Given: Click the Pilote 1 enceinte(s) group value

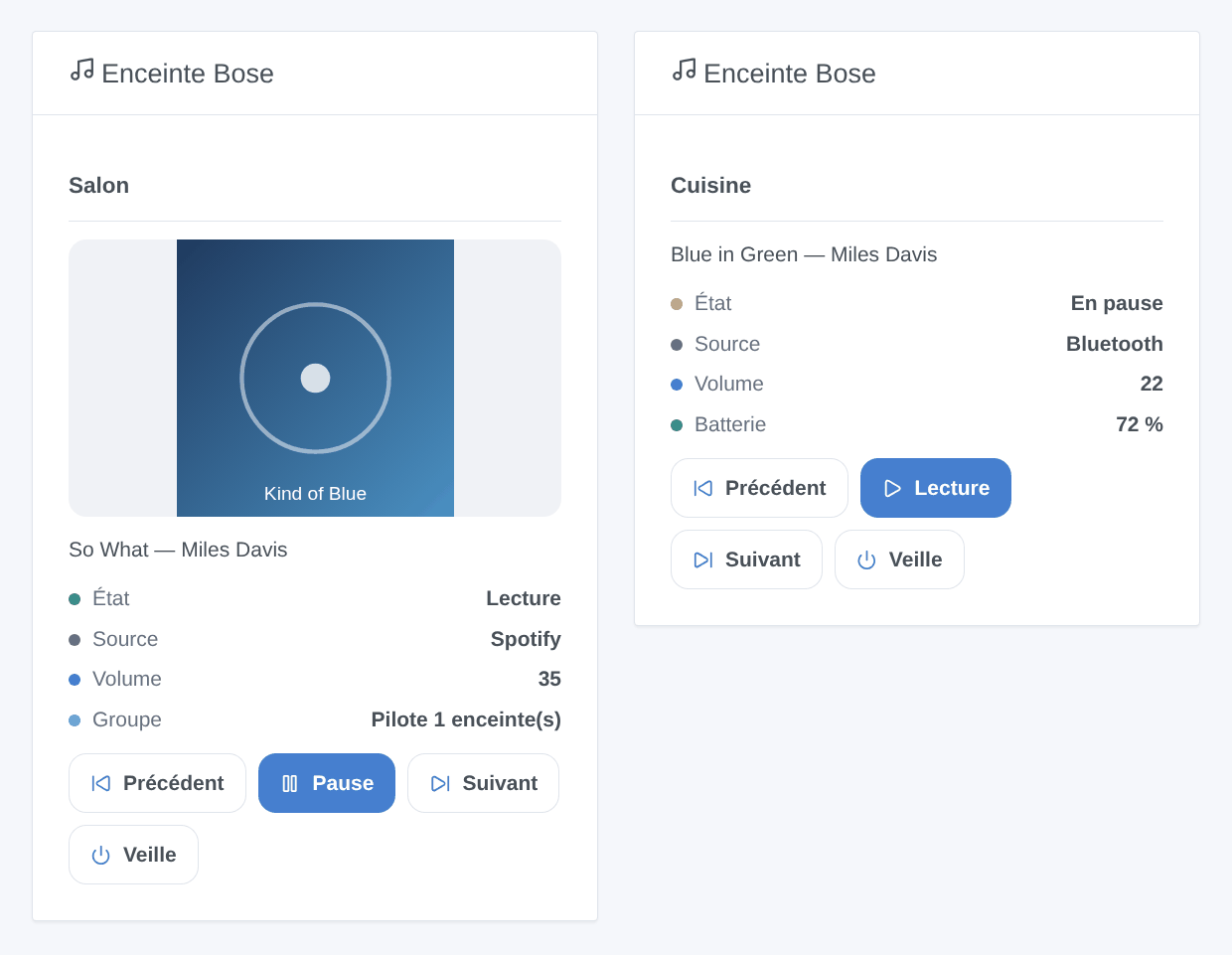Looking at the screenshot, I should point(466,719).
